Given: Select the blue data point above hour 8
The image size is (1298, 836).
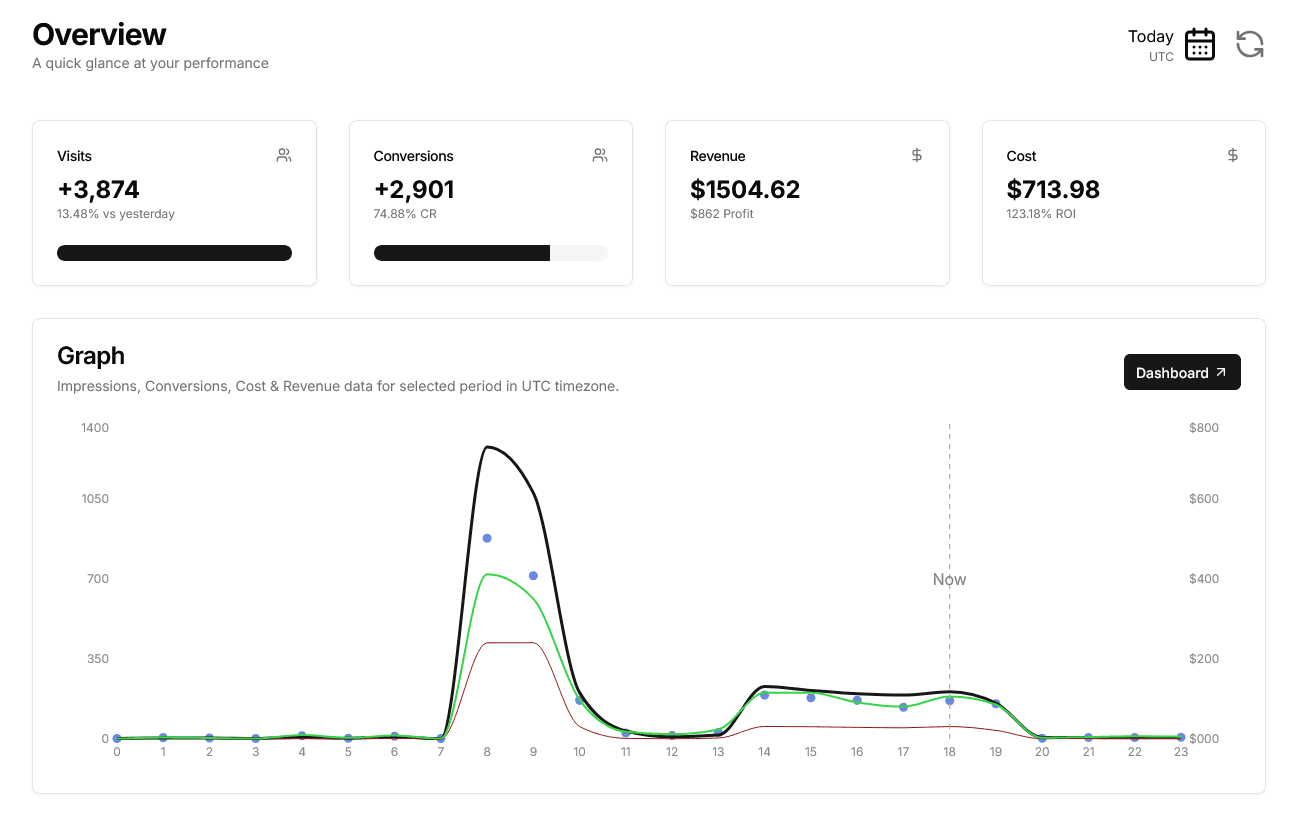Looking at the screenshot, I should (486, 537).
